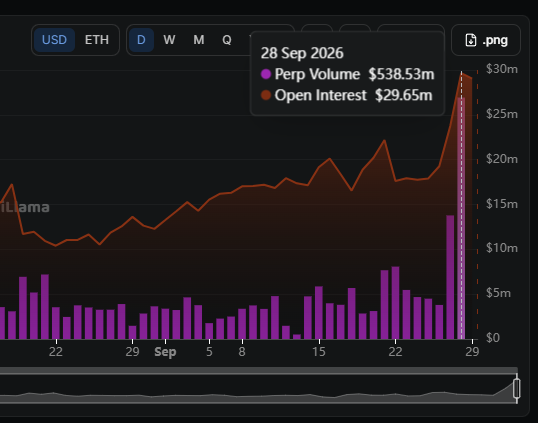Click the timeline range navigator bar
The width and height of the screenshot is (538, 423).
coord(259,389)
